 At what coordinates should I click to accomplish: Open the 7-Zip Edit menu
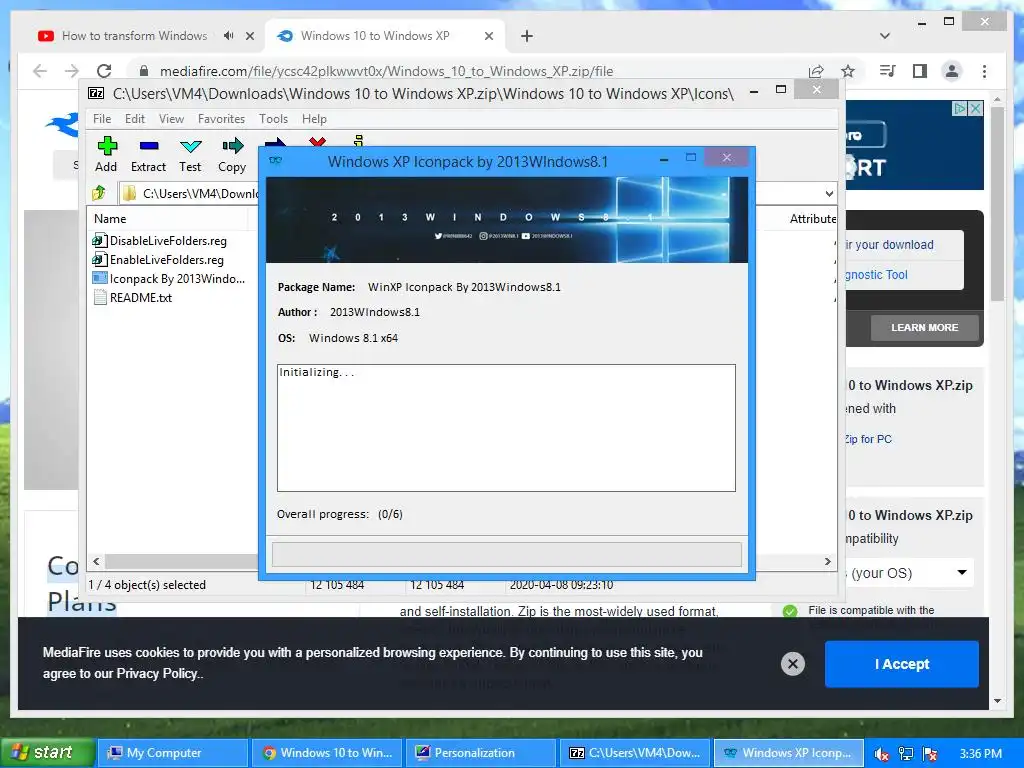(x=135, y=119)
